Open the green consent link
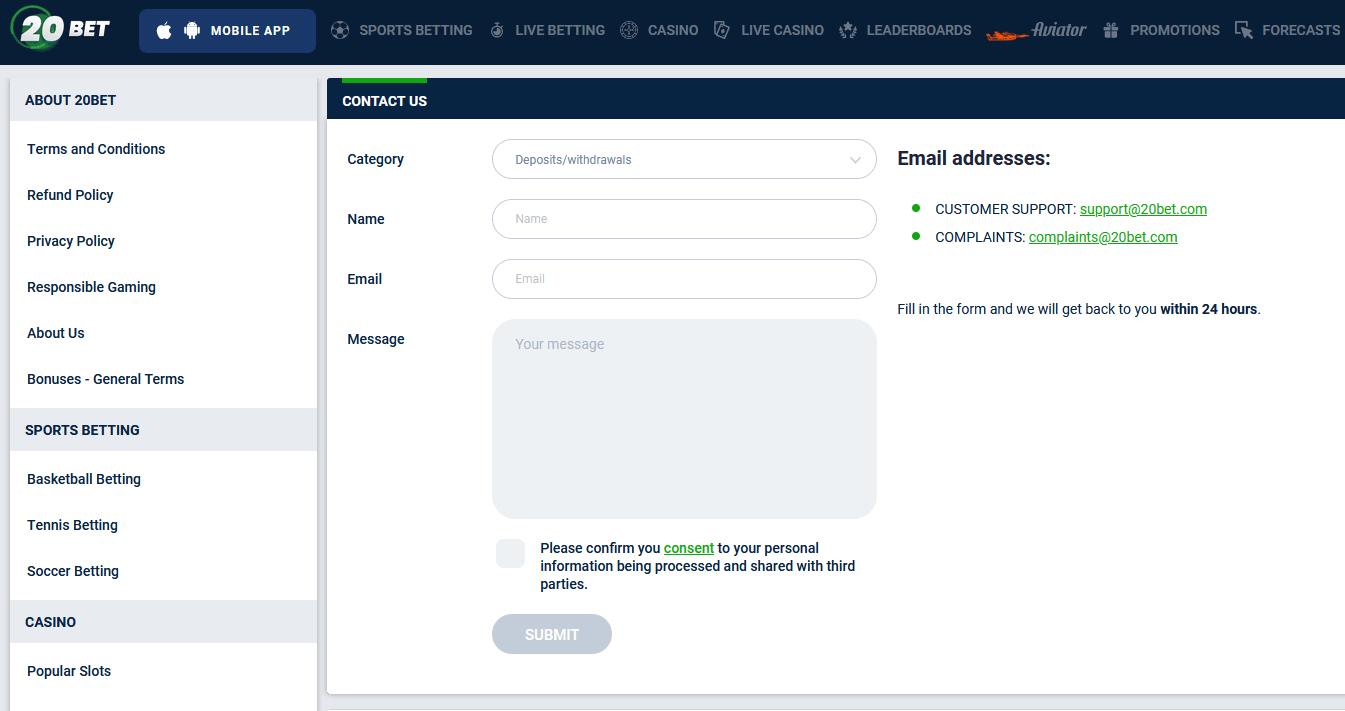 [x=689, y=548]
